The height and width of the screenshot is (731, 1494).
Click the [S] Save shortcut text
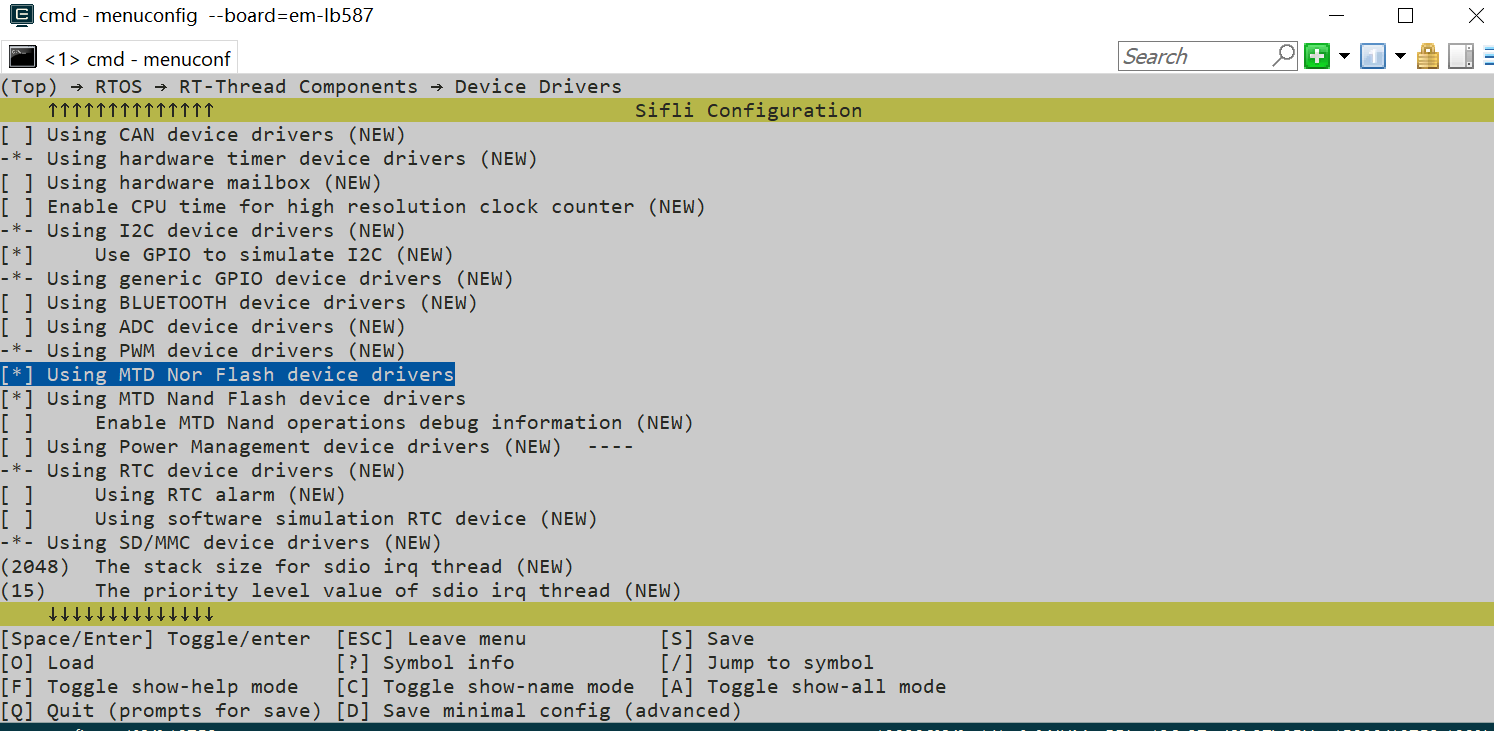(x=707, y=639)
